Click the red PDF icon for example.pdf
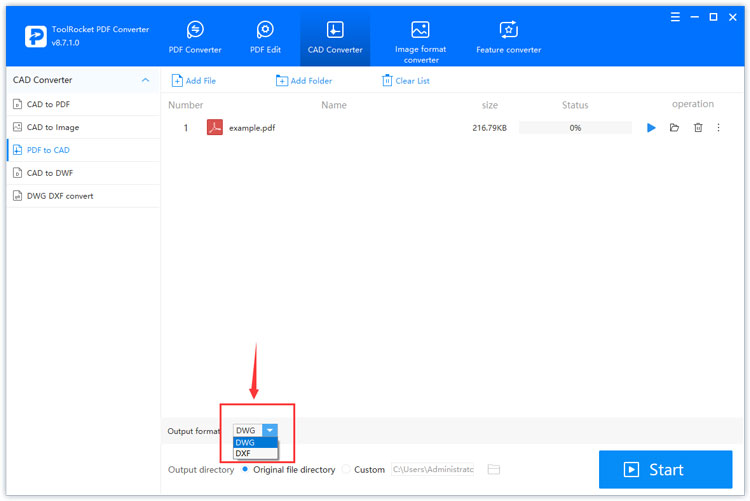Viewport: 750px width, 501px height. pos(215,127)
